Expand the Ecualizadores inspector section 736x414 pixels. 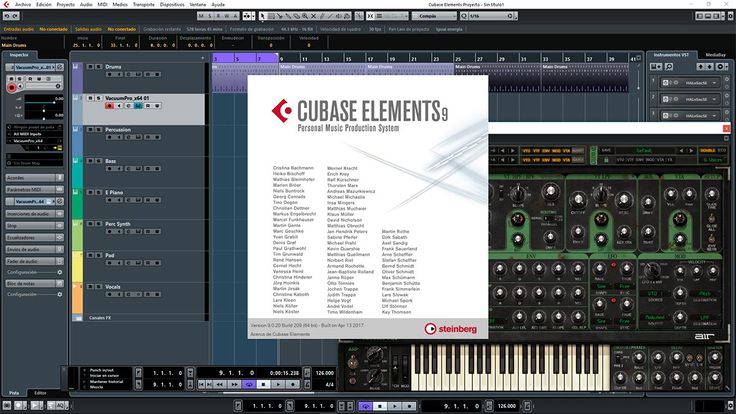coord(34,238)
